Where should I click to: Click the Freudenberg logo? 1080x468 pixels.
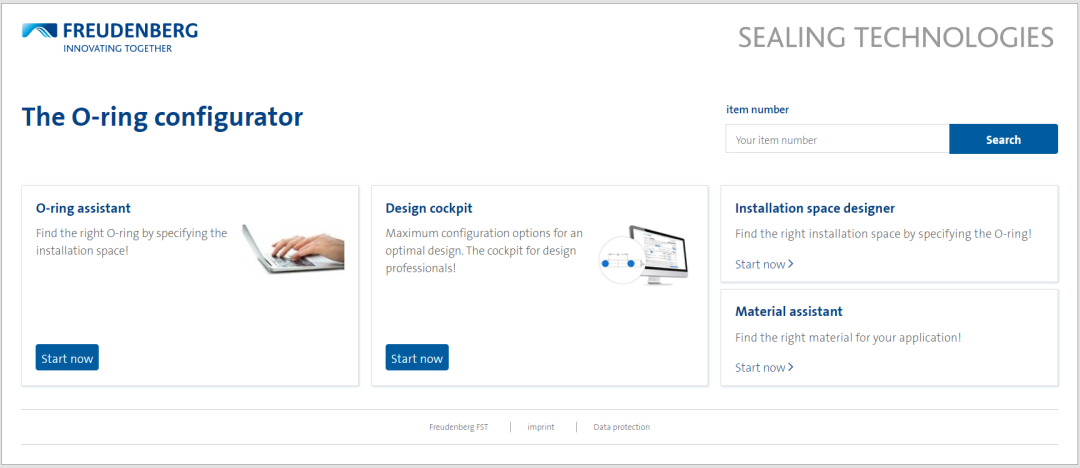110,37
